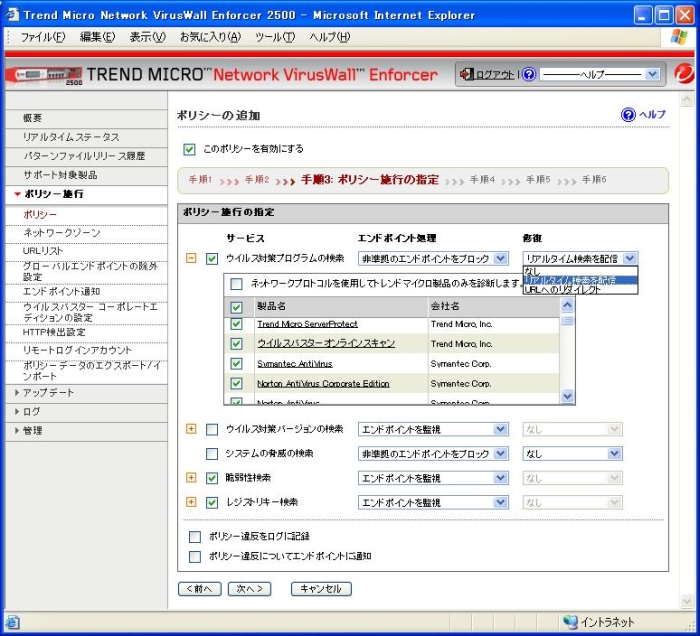
Task: Check ウイルス対策バージョンの検索 checkbox
Action: click(212, 429)
